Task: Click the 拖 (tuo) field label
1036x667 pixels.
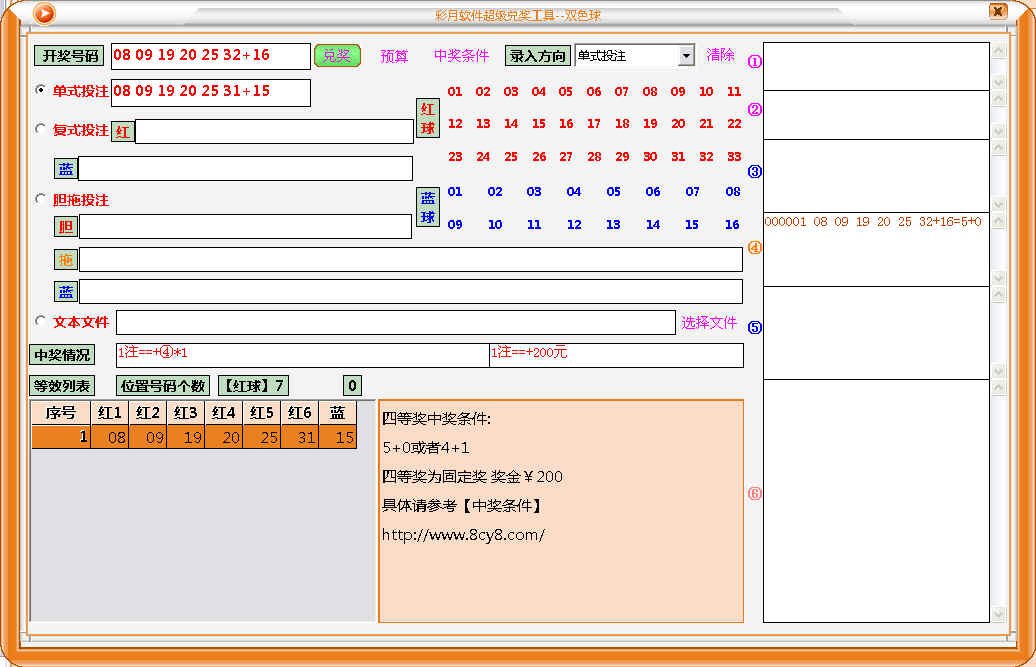Action: (65, 259)
